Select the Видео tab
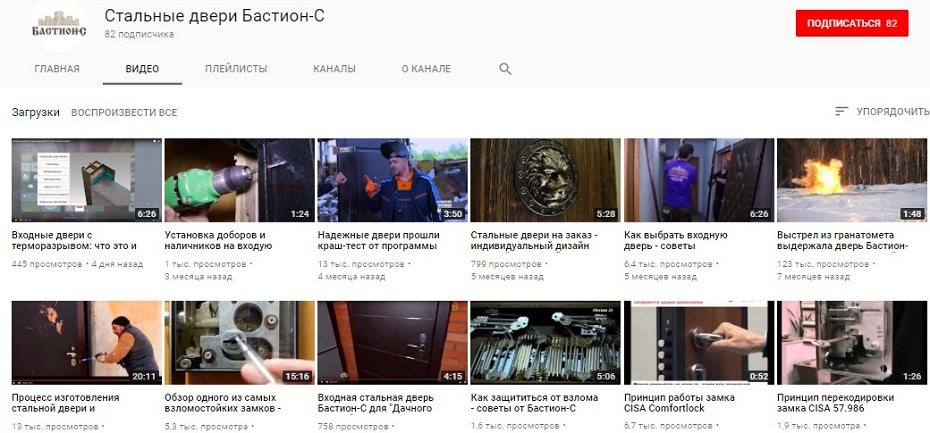 142,69
